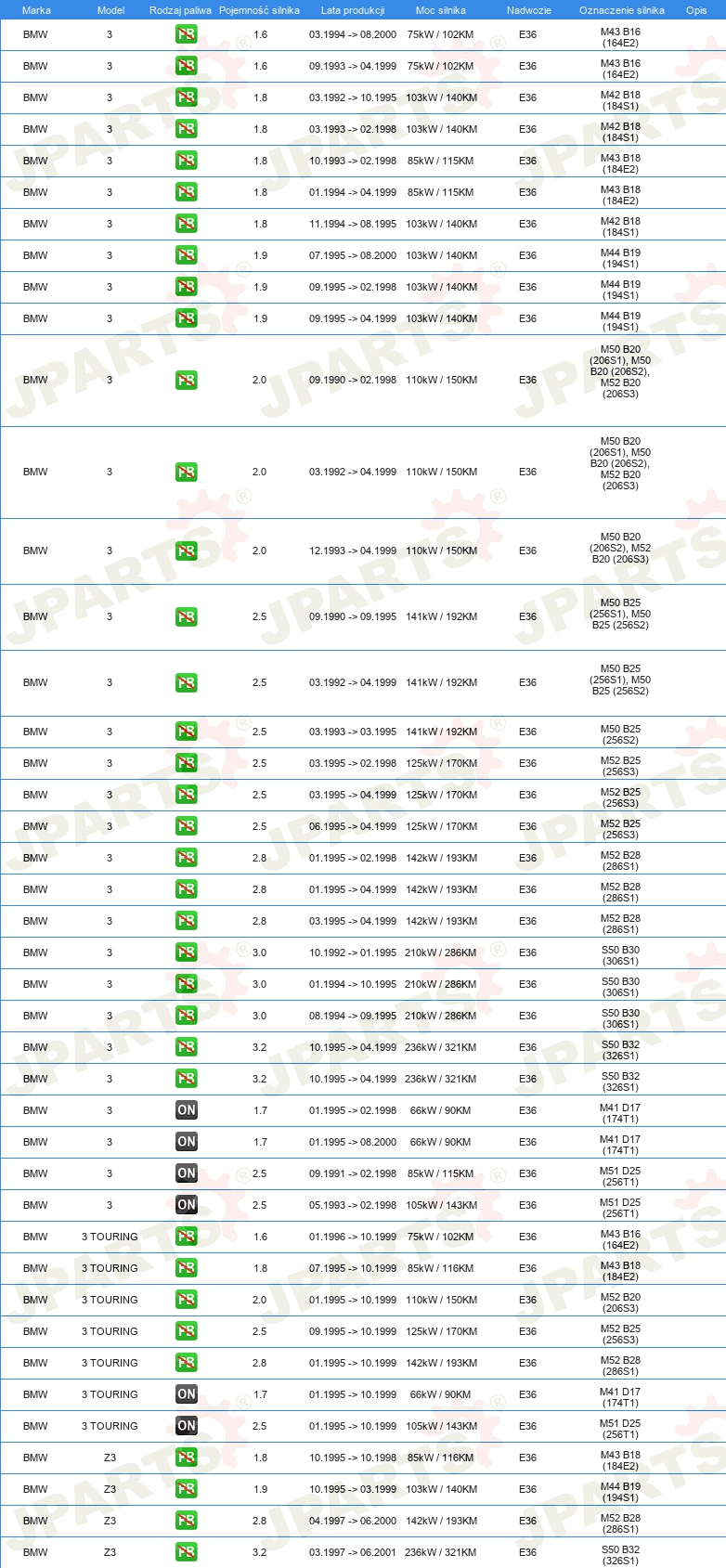The image size is (726, 1568).
Task: Click petrol icon in row dated 07.1995 -> 08.2000
Action: pos(187,255)
